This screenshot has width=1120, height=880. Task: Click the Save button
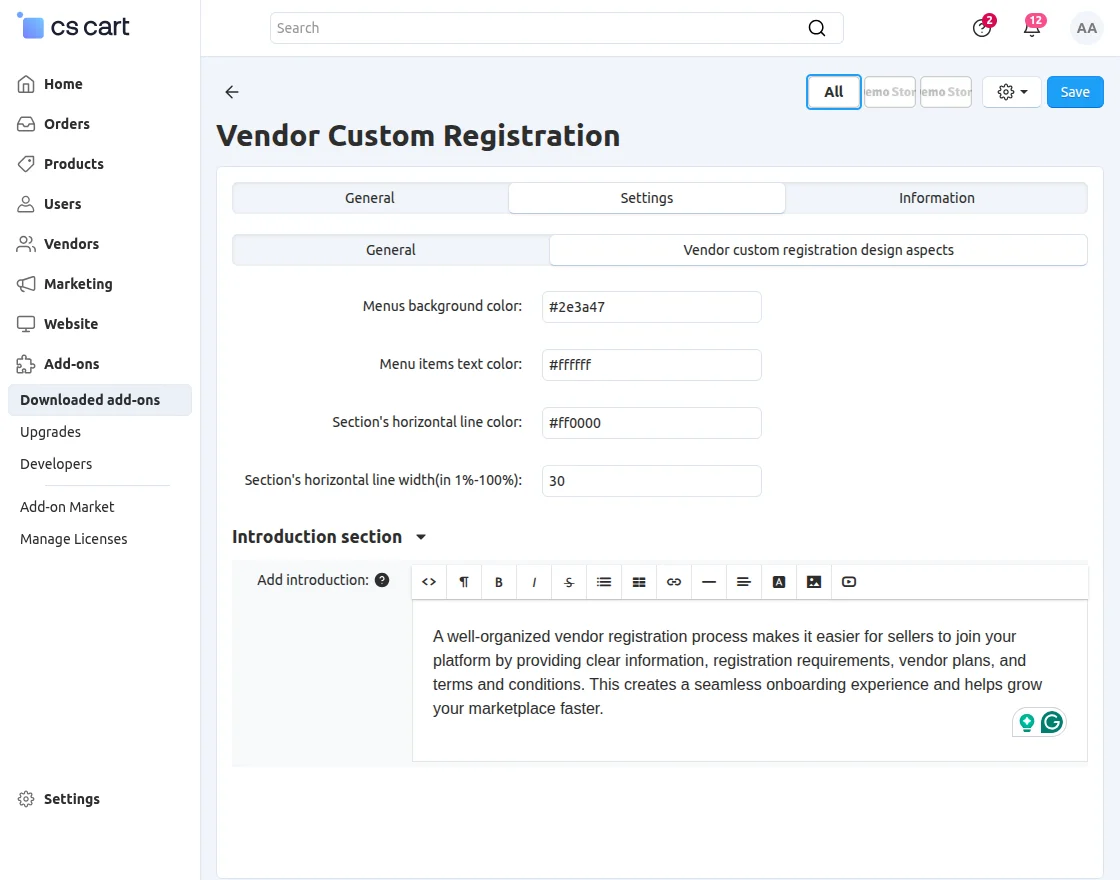pos(1075,91)
